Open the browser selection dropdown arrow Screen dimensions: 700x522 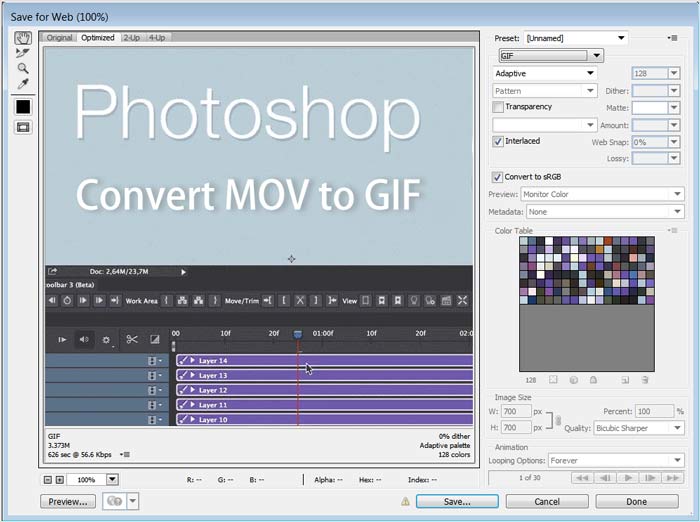133,501
